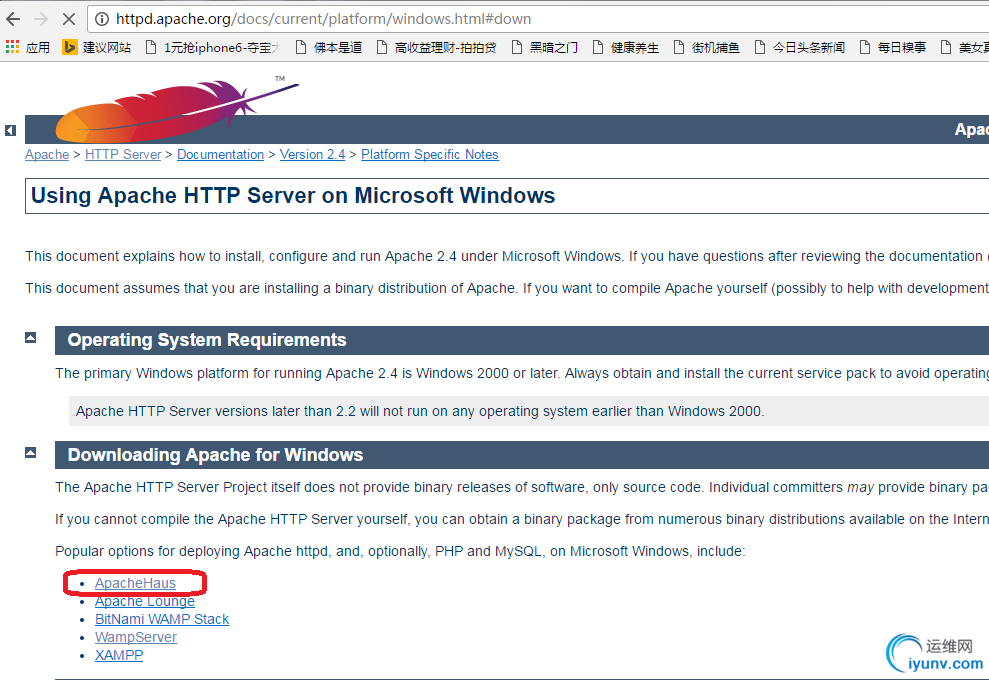Go back to the previous page
The image size is (989, 680).
click(x=13, y=19)
